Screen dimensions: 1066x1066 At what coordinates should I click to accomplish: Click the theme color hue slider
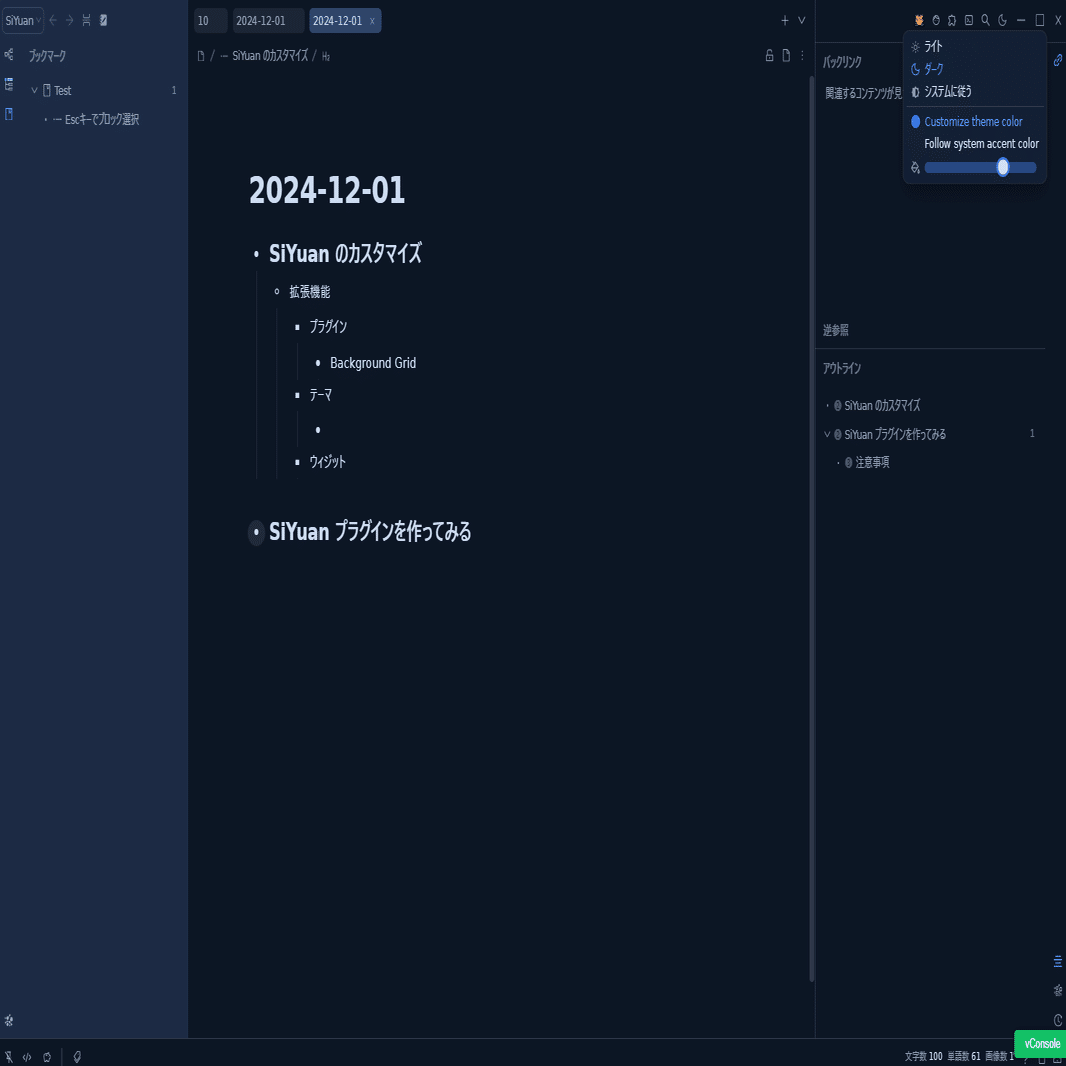(x=980, y=167)
